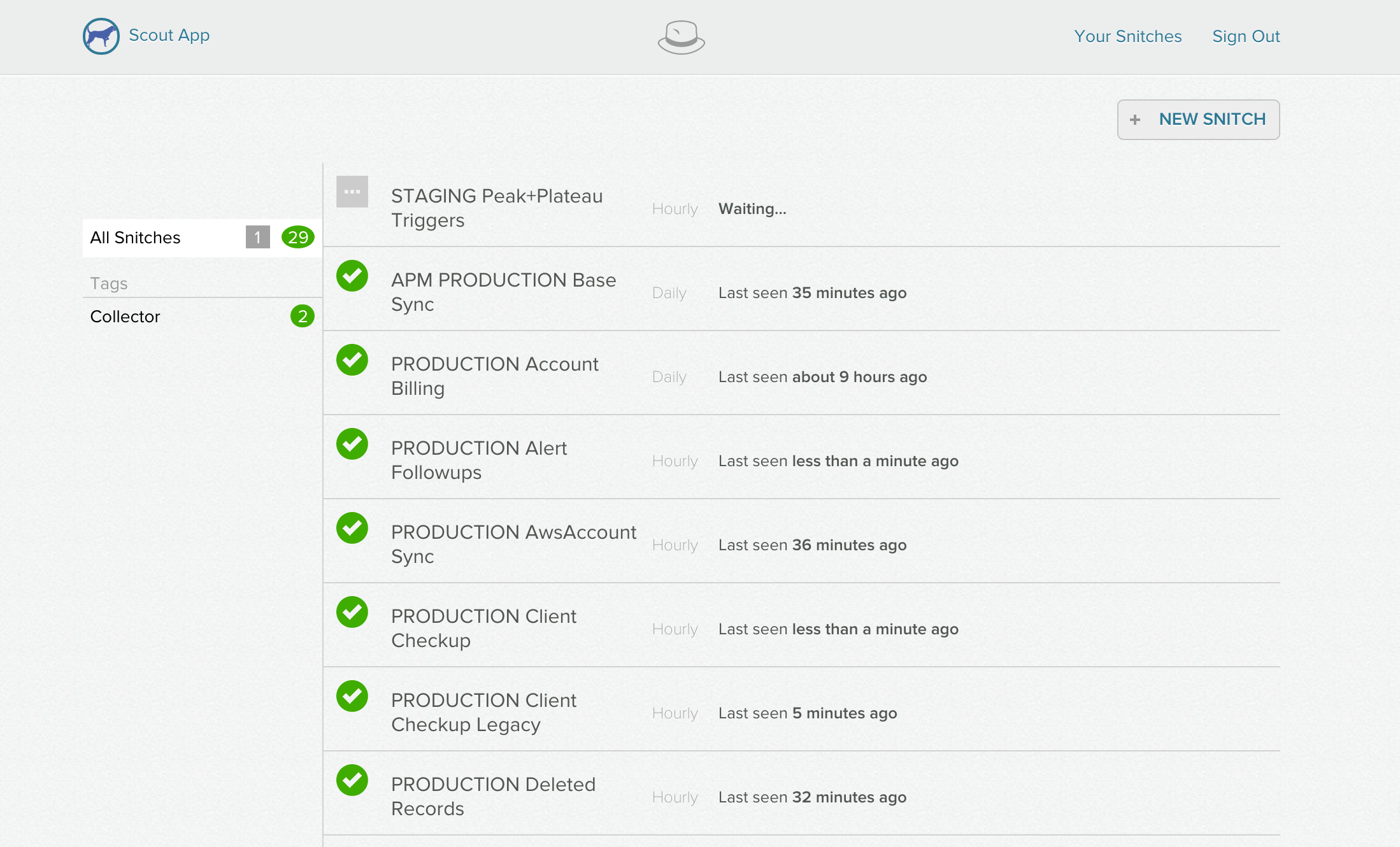Click last seen text for PRODUCTION Alert Followups
Image resolution: width=1400 pixels, height=847 pixels.
point(838,461)
